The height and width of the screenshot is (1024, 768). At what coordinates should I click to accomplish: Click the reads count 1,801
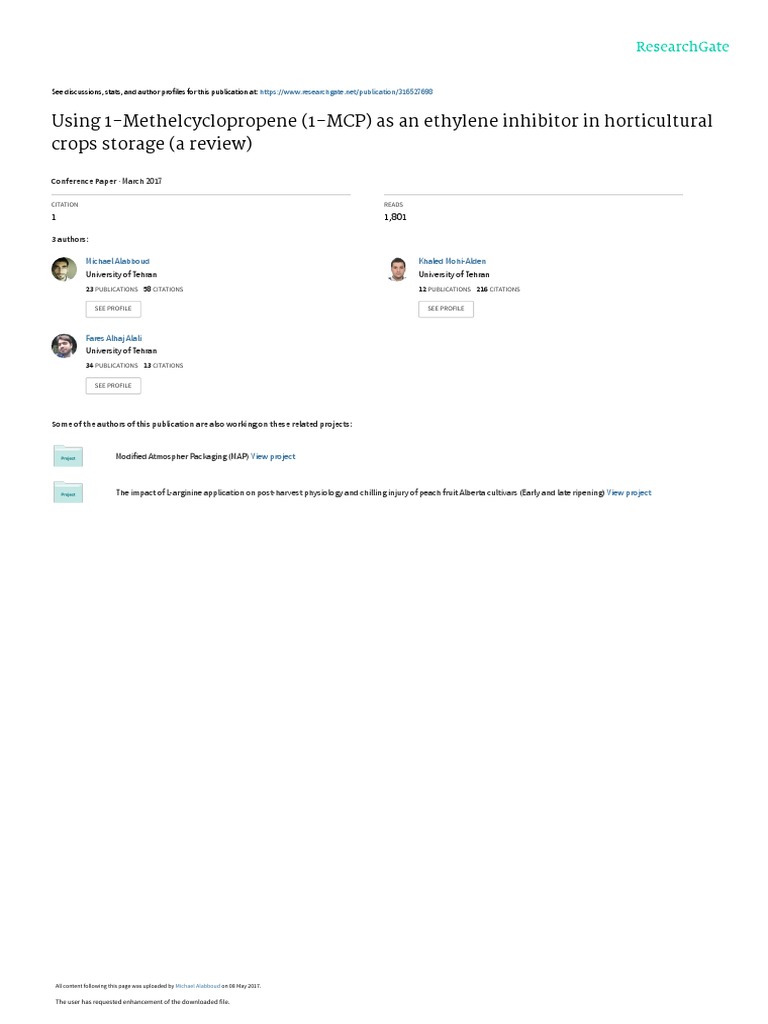point(395,217)
